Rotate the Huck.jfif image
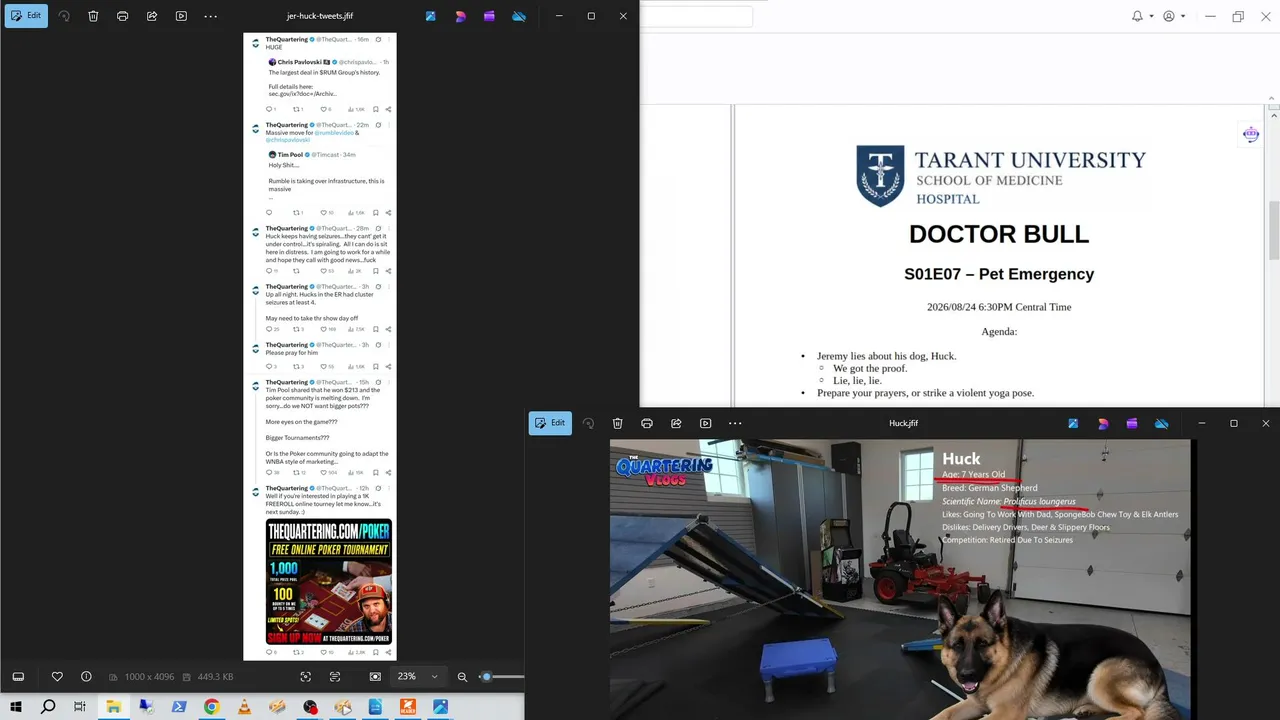This screenshot has width=1280, height=720. [x=588, y=423]
